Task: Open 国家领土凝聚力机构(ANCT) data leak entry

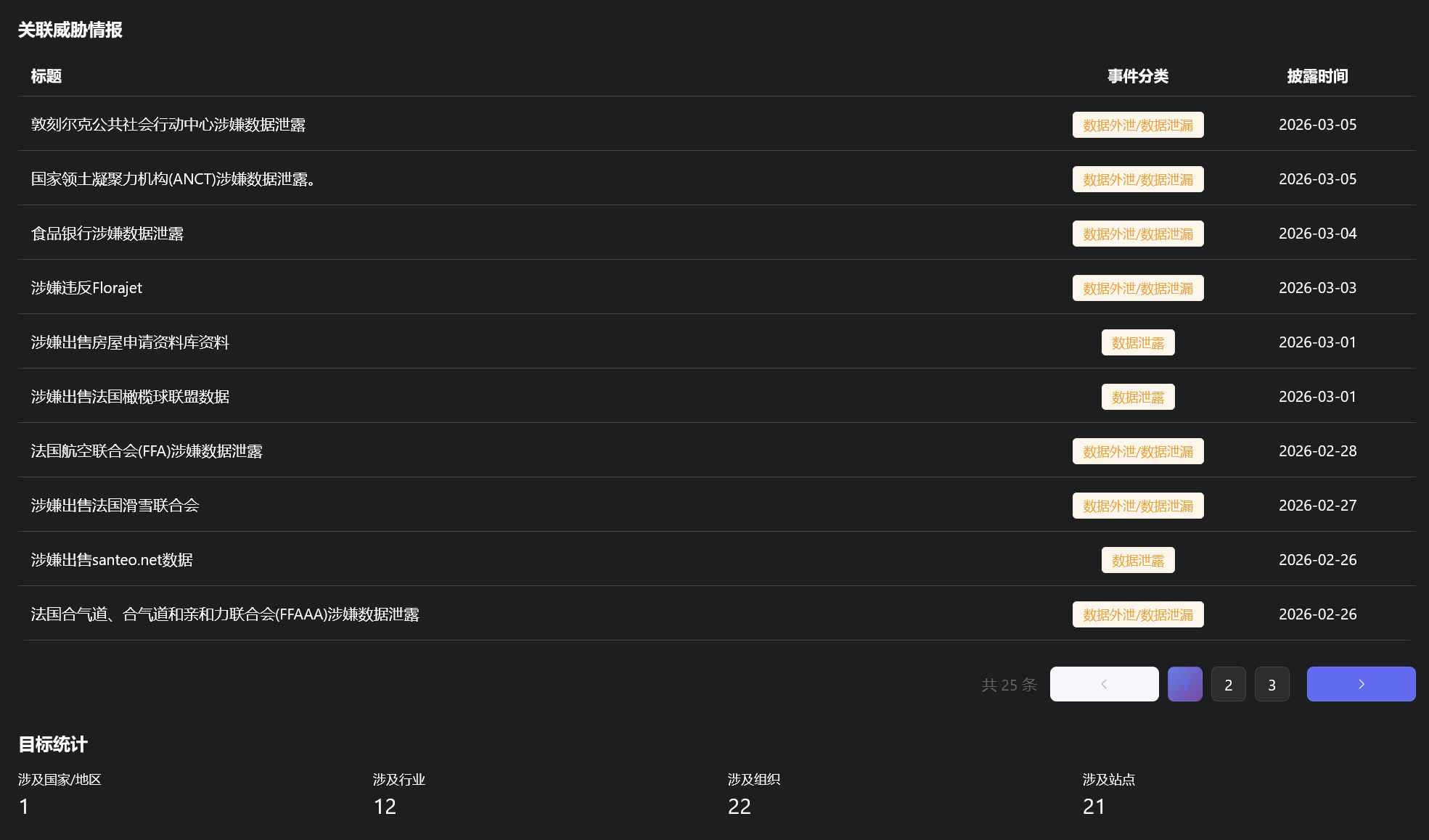Action: 173,179
